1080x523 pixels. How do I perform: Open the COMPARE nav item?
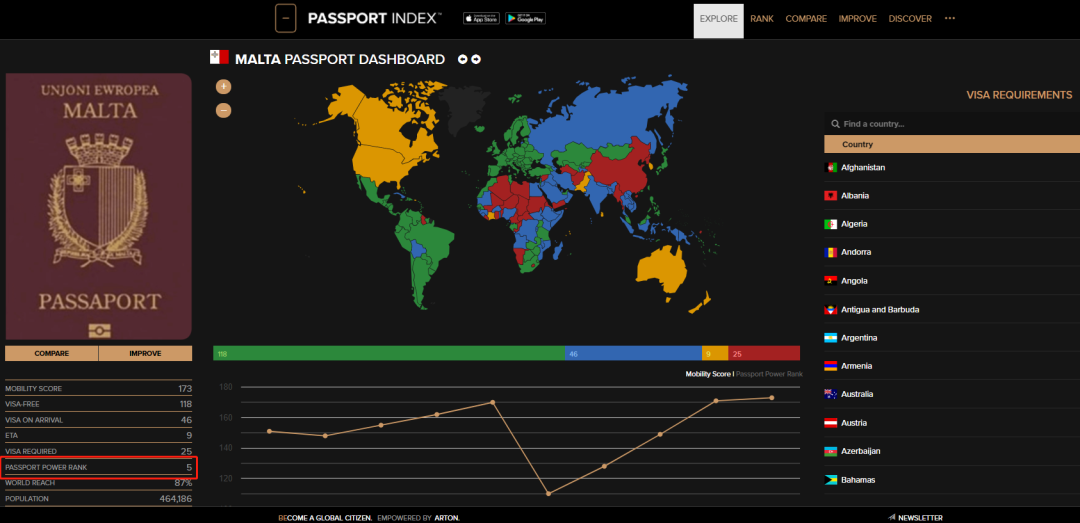[806, 19]
